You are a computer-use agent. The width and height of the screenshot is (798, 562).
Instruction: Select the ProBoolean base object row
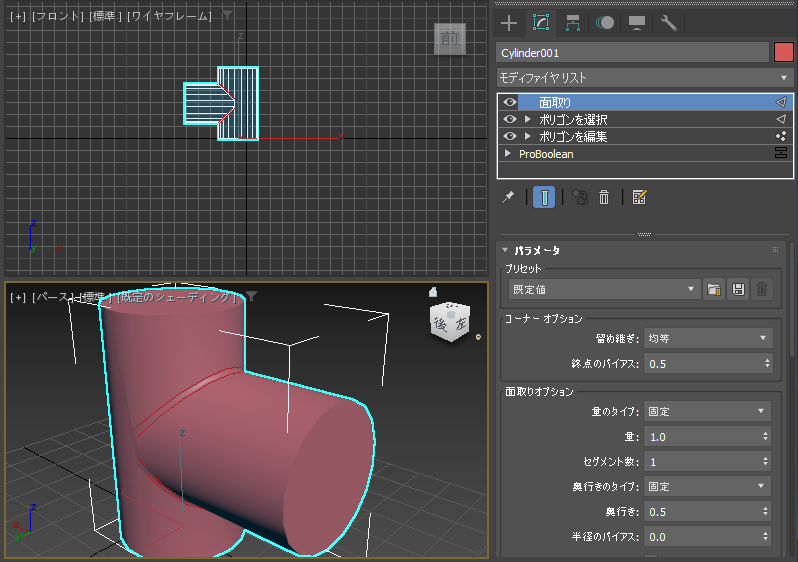(645, 153)
